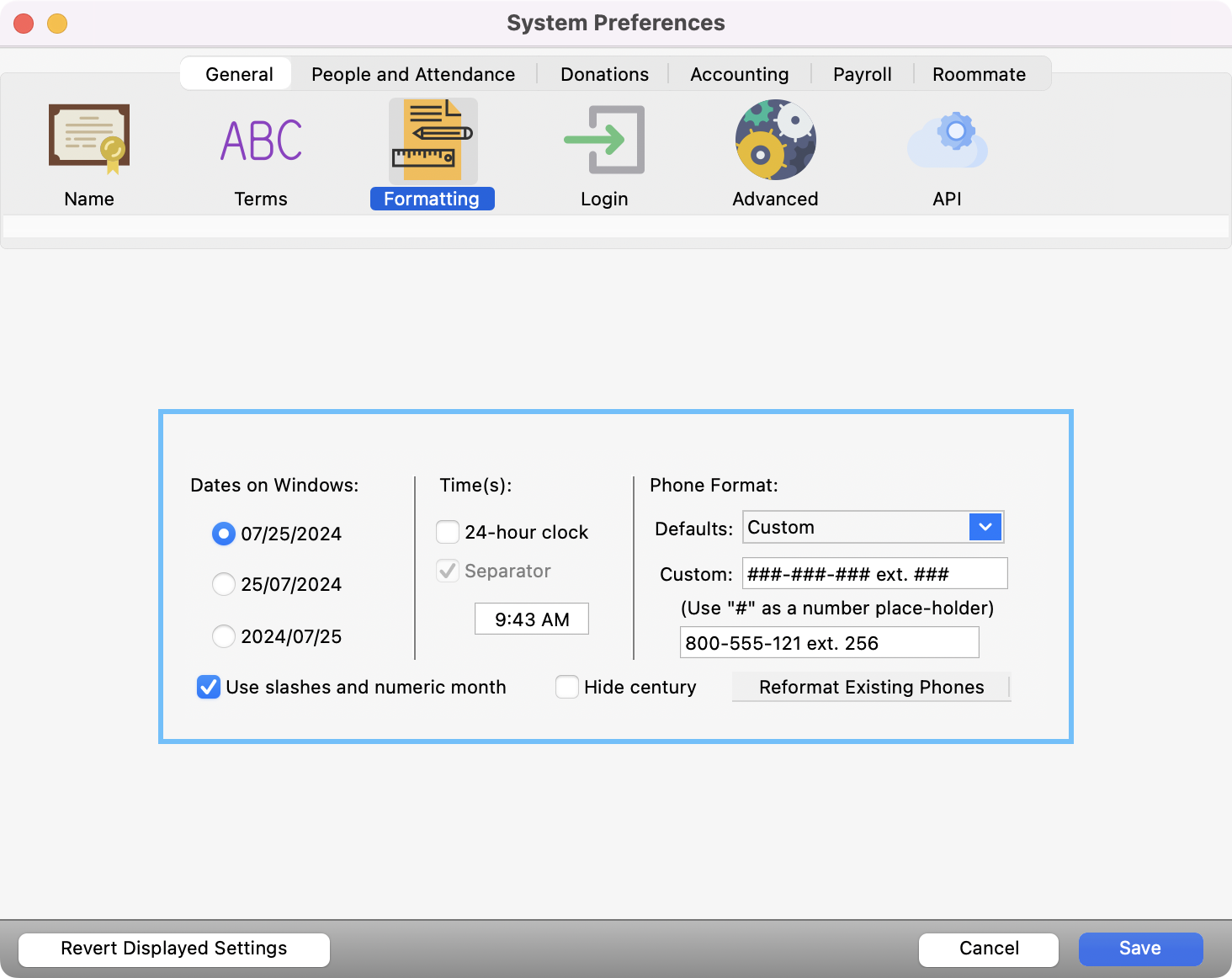Open the Donations tab
The height and width of the screenshot is (978, 1232).
point(604,74)
